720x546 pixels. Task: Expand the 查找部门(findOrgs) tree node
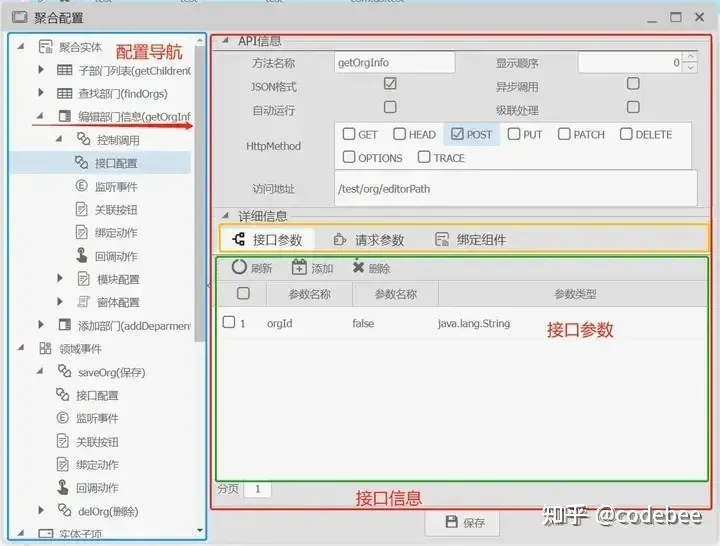tap(41, 92)
